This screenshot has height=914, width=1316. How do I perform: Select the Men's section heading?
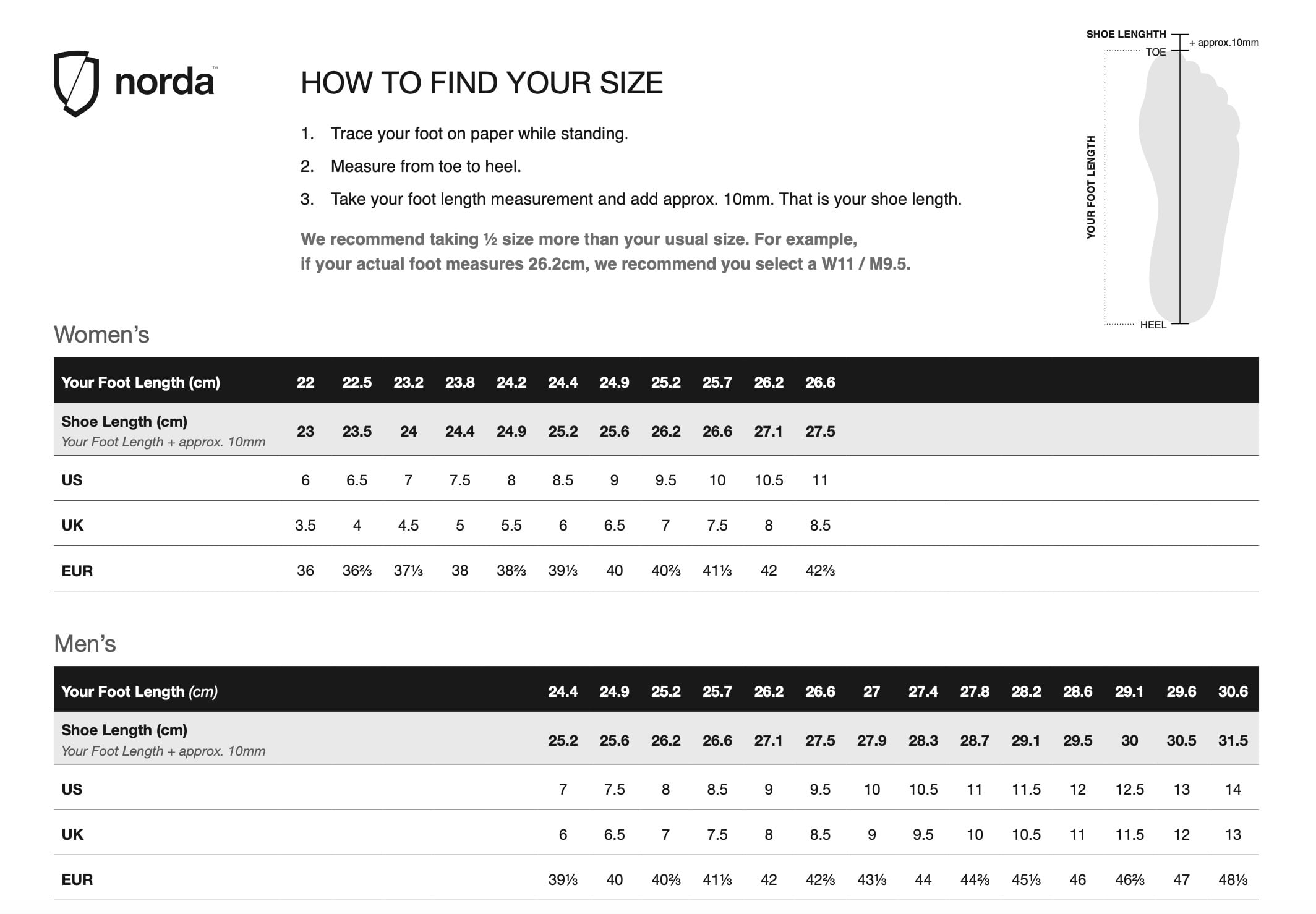85,644
